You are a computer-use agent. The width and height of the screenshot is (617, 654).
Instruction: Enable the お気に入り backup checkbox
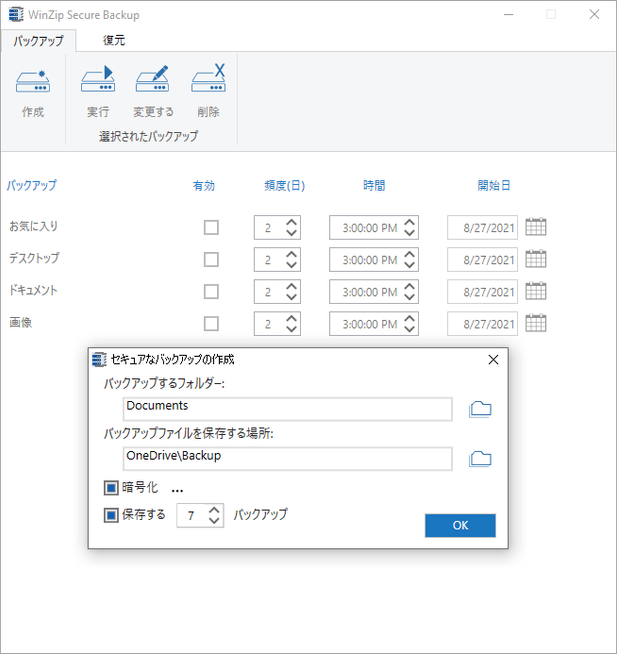point(211,228)
